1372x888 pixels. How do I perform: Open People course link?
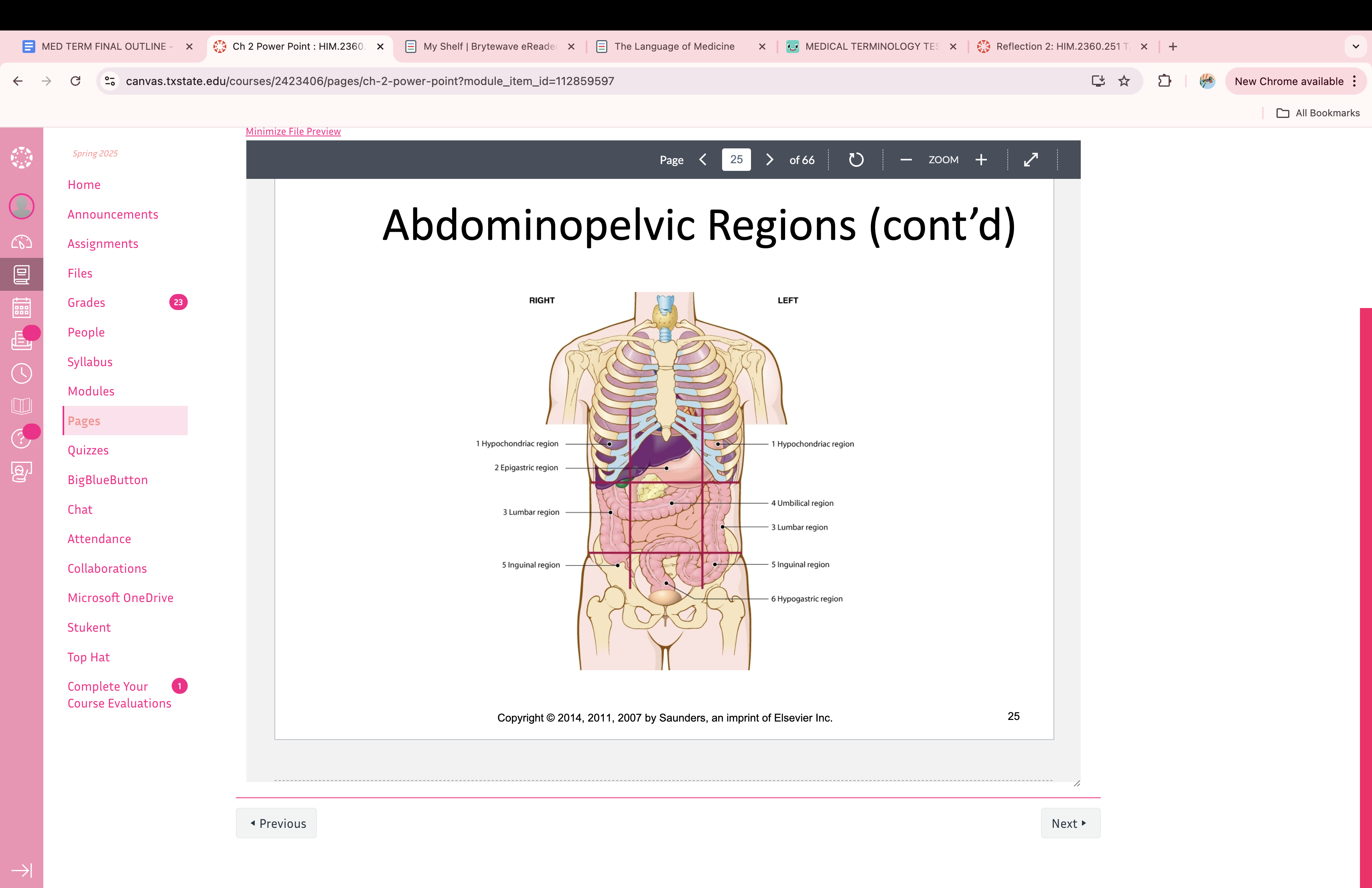86,332
